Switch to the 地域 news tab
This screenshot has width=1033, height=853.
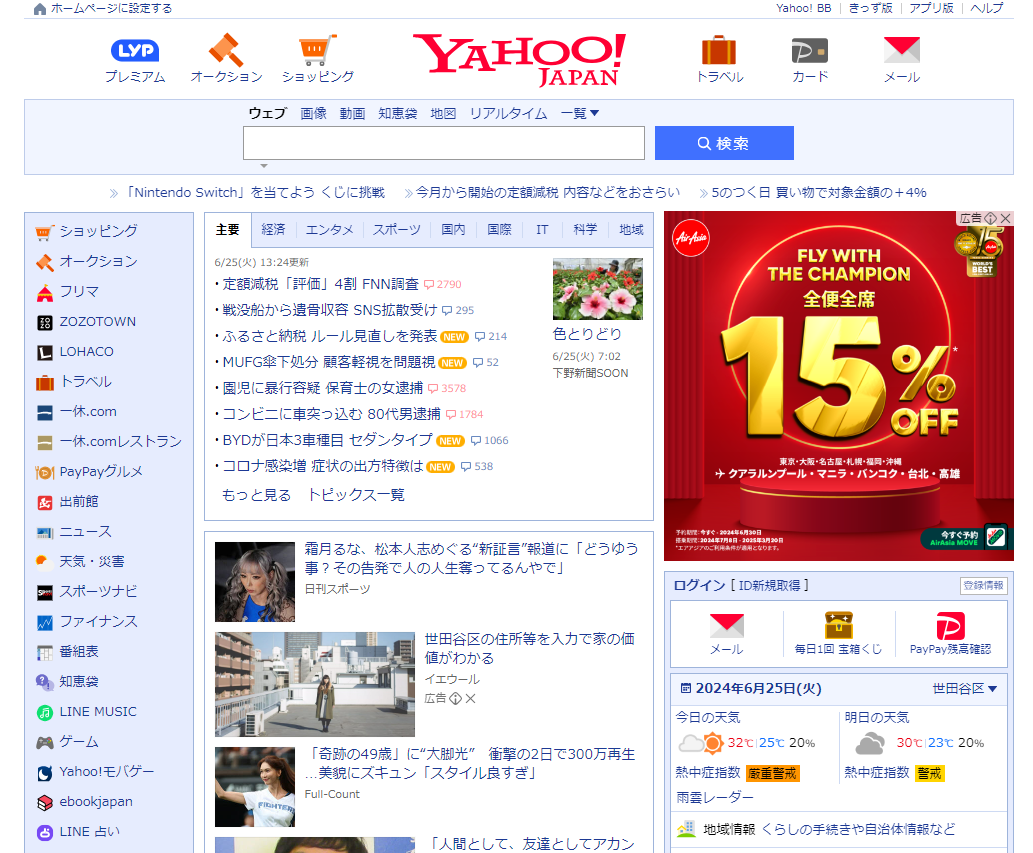click(x=631, y=229)
